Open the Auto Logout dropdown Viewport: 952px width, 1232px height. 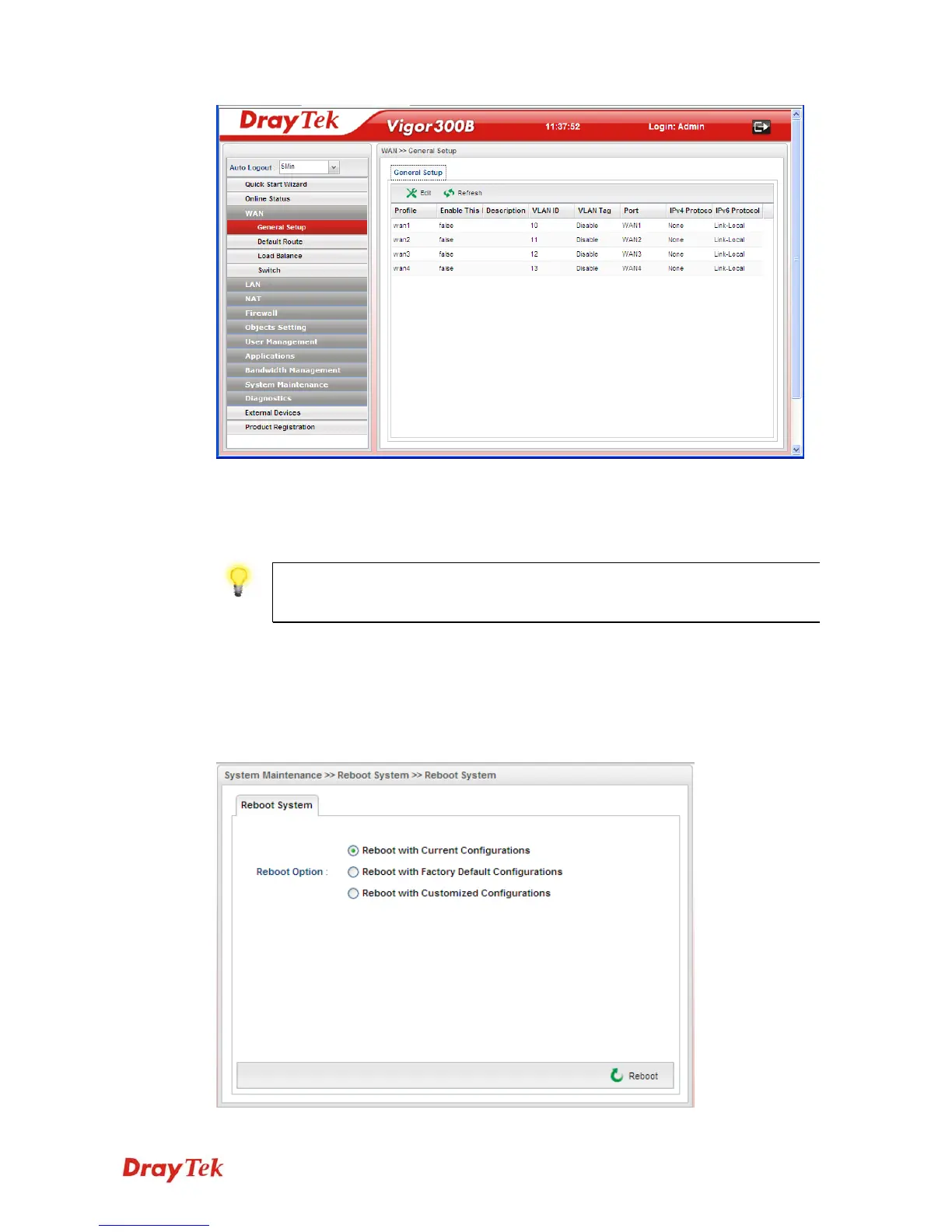click(334, 167)
